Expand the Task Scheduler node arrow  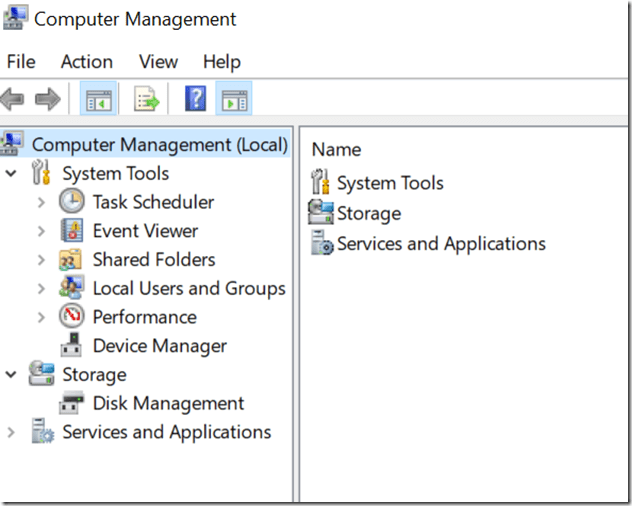41,203
